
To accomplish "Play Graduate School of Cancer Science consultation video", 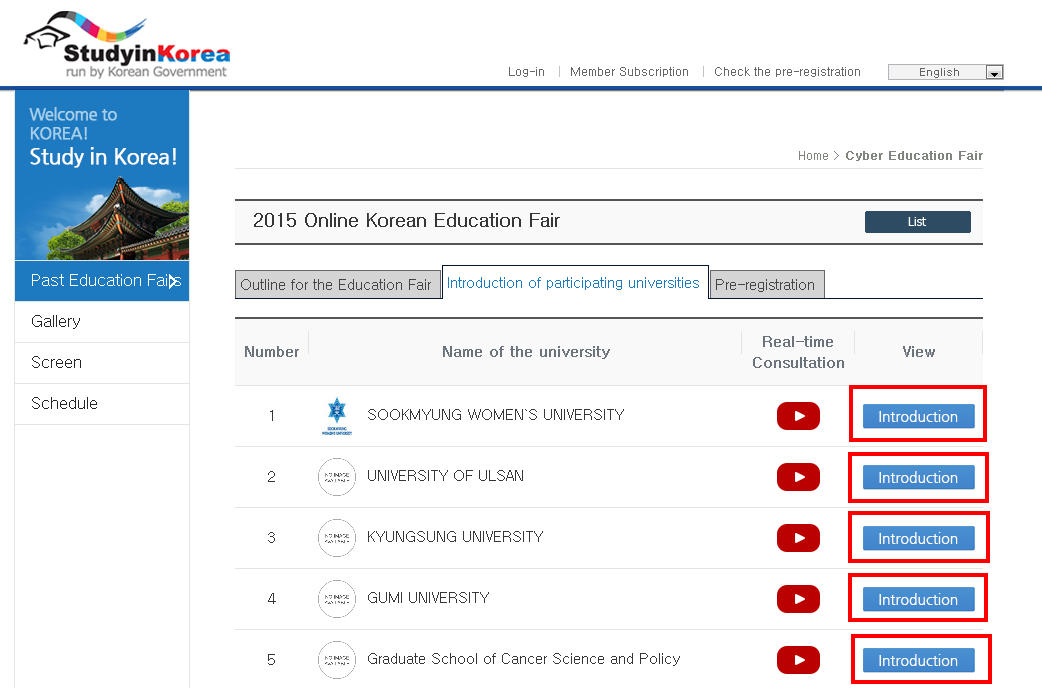I will click(x=798, y=660).
